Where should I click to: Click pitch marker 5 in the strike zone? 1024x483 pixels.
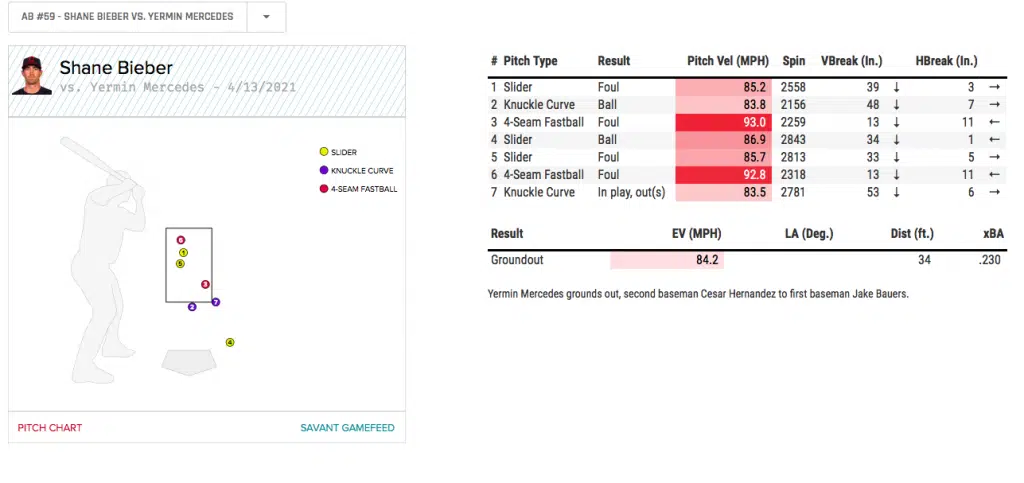(180, 264)
